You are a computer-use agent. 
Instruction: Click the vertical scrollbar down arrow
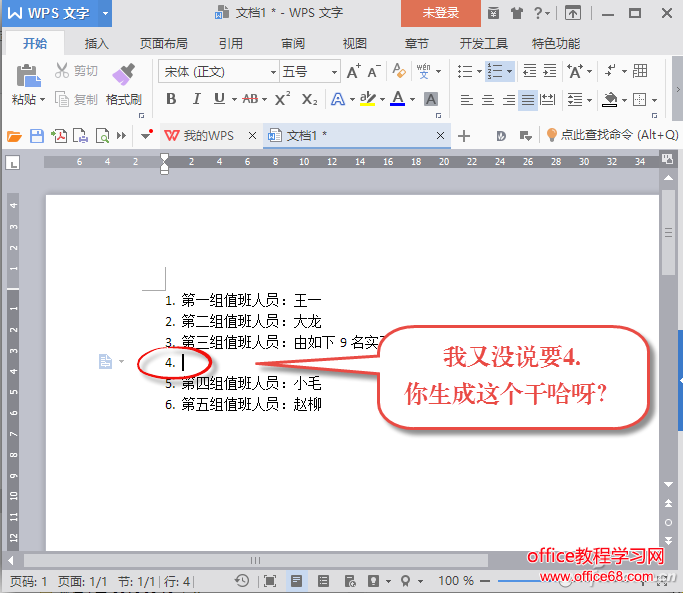tap(668, 485)
